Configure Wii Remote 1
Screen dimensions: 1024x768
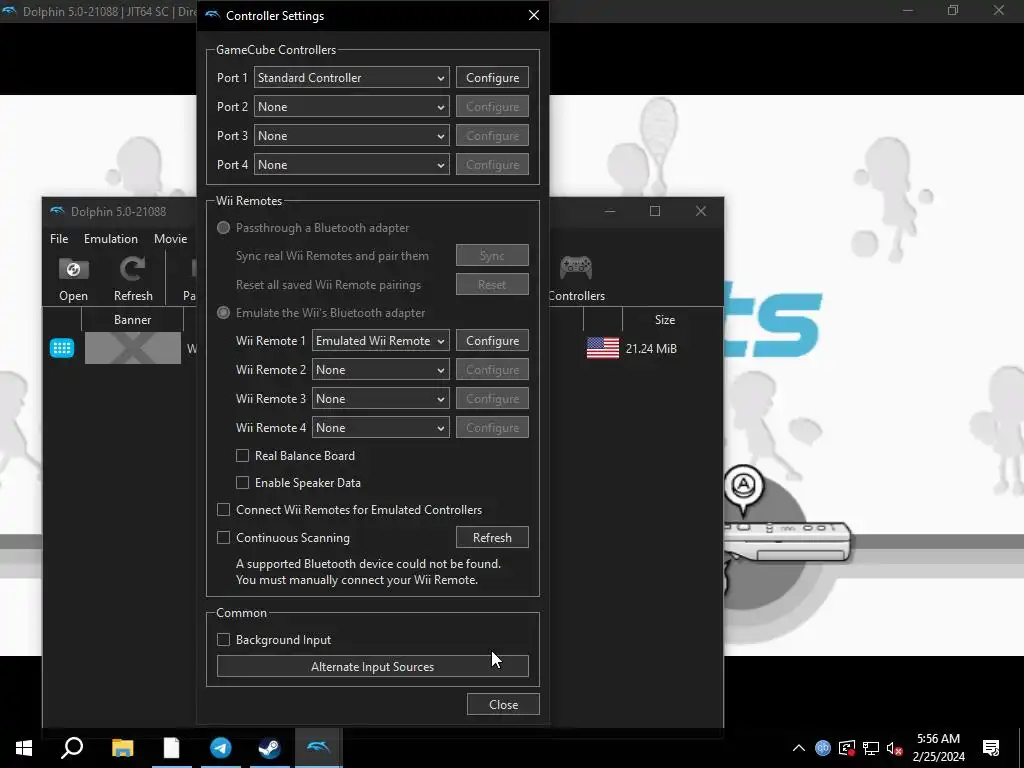pos(492,341)
